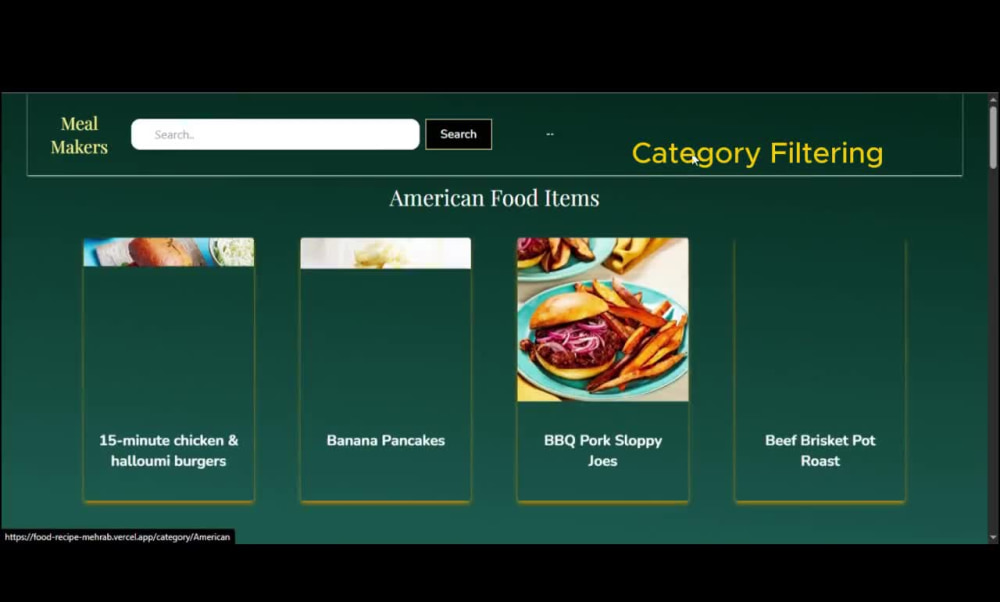Image resolution: width=1000 pixels, height=602 pixels.
Task: Click the chicken & halloumi burgers thumbnail image
Action: (169, 253)
